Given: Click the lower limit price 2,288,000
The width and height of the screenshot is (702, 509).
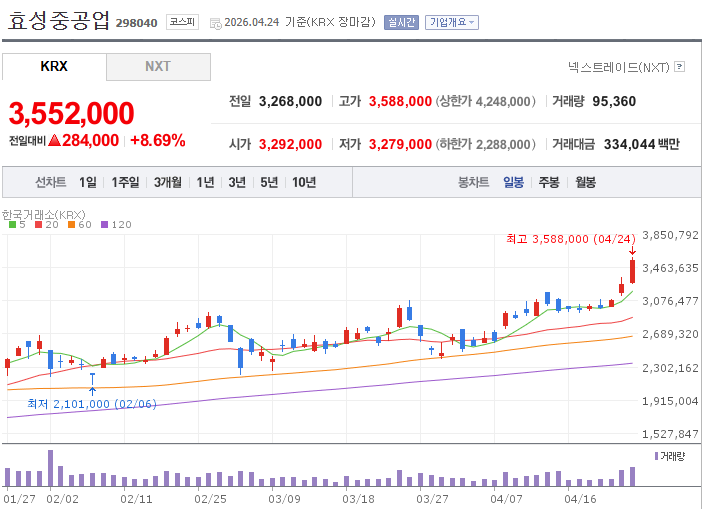Looking at the screenshot, I should click(503, 145).
